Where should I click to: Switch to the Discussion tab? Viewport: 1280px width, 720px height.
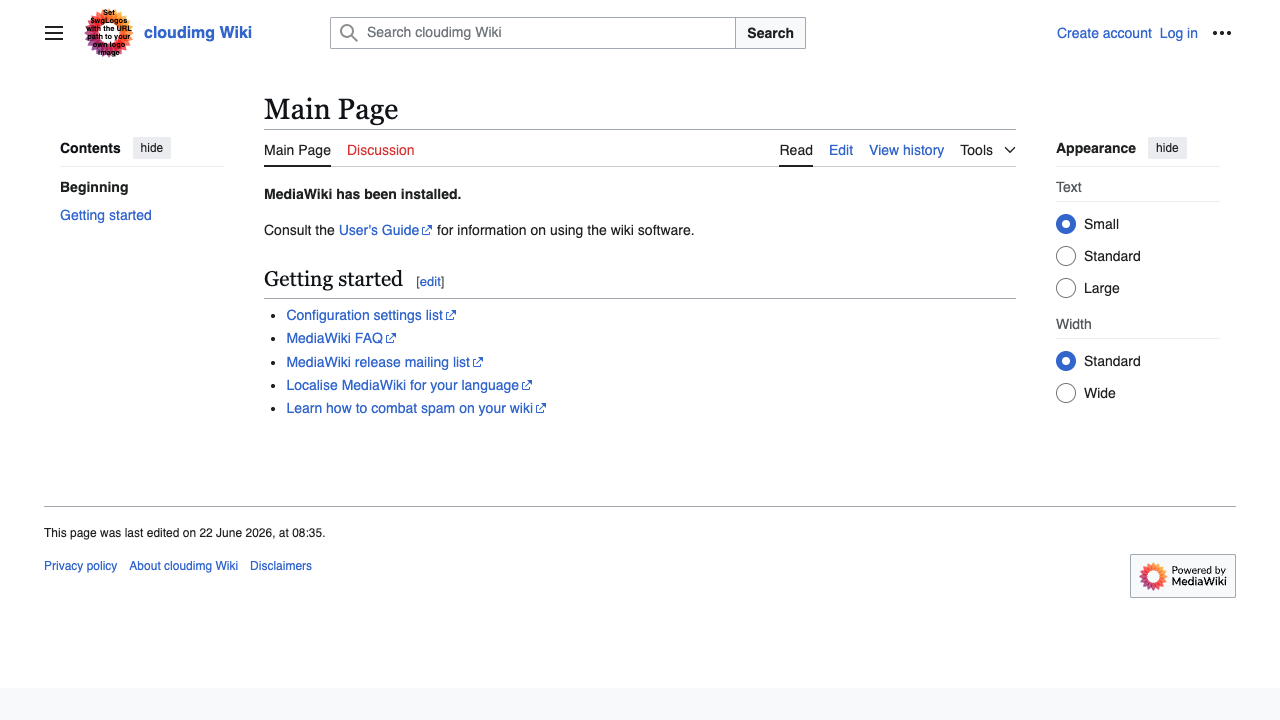tap(380, 150)
